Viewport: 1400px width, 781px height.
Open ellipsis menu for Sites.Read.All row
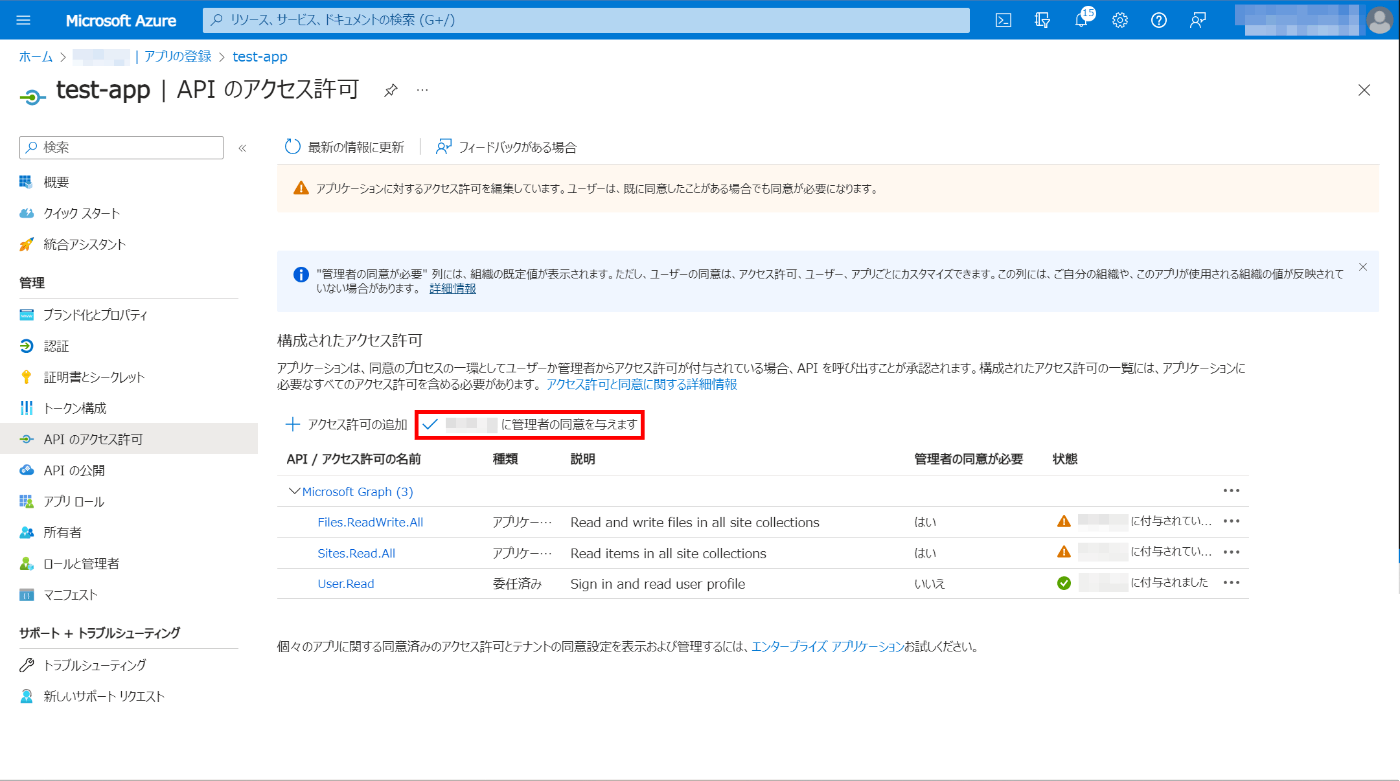1231,552
